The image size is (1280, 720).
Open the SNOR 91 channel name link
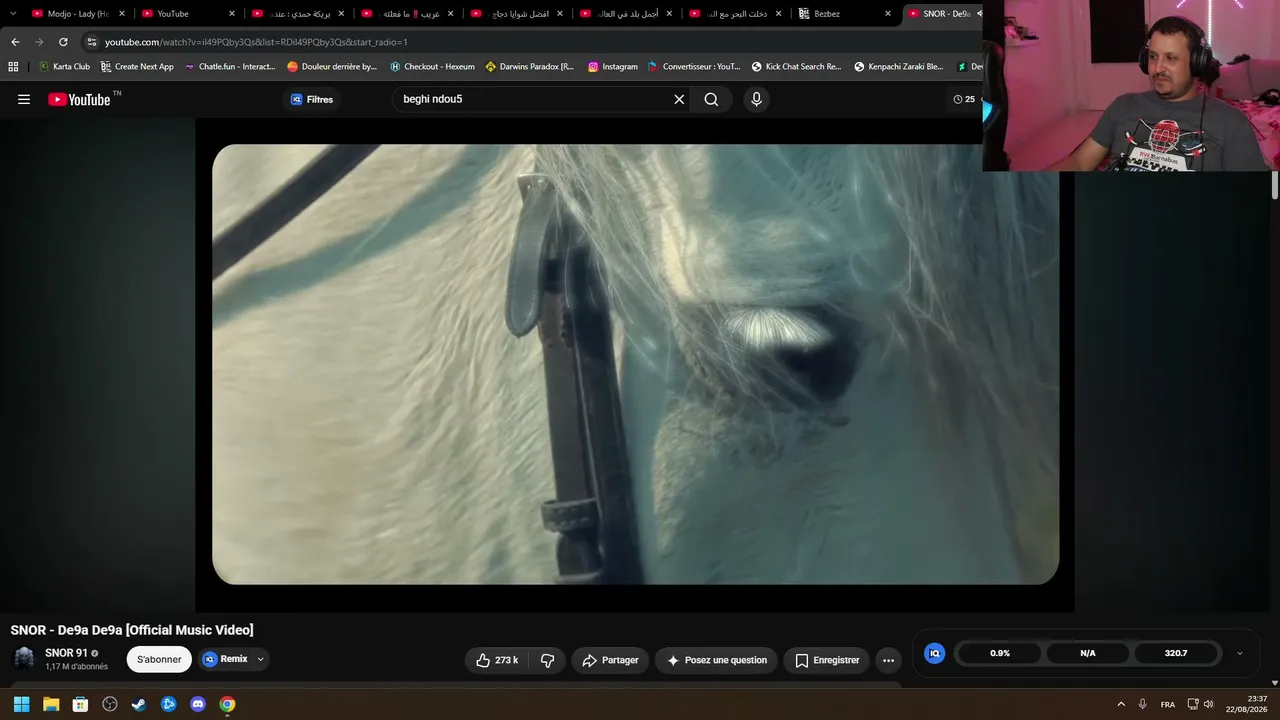66,653
